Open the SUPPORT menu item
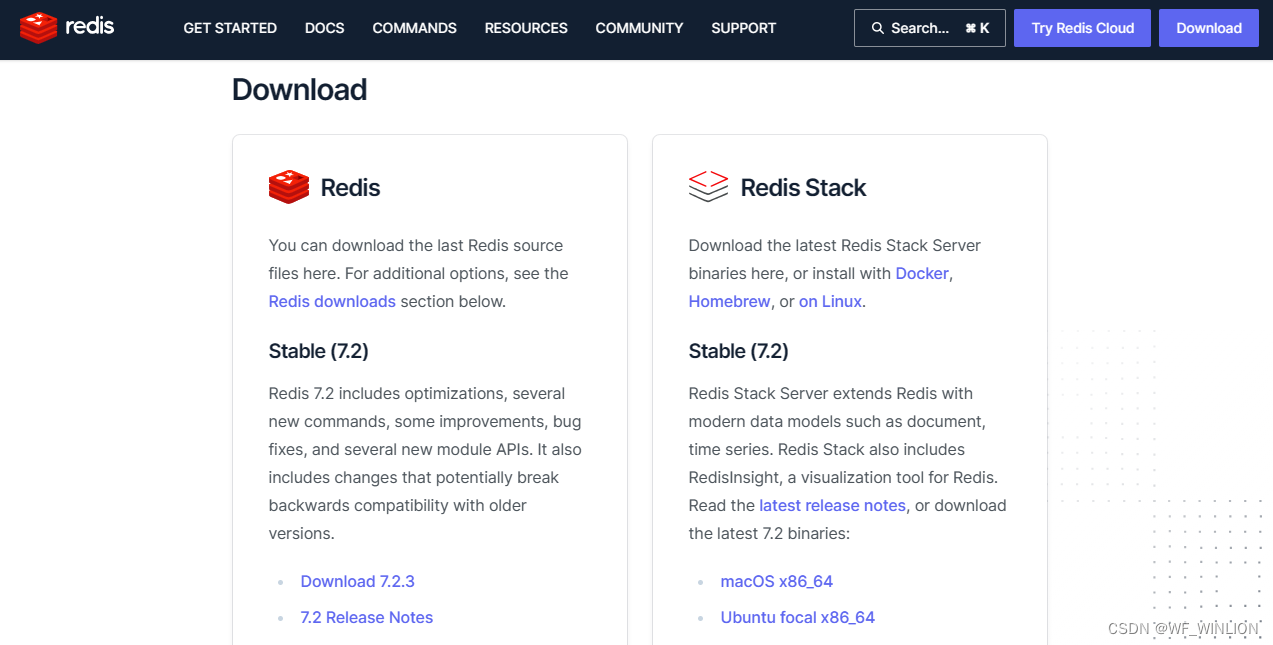 click(x=744, y=28)
